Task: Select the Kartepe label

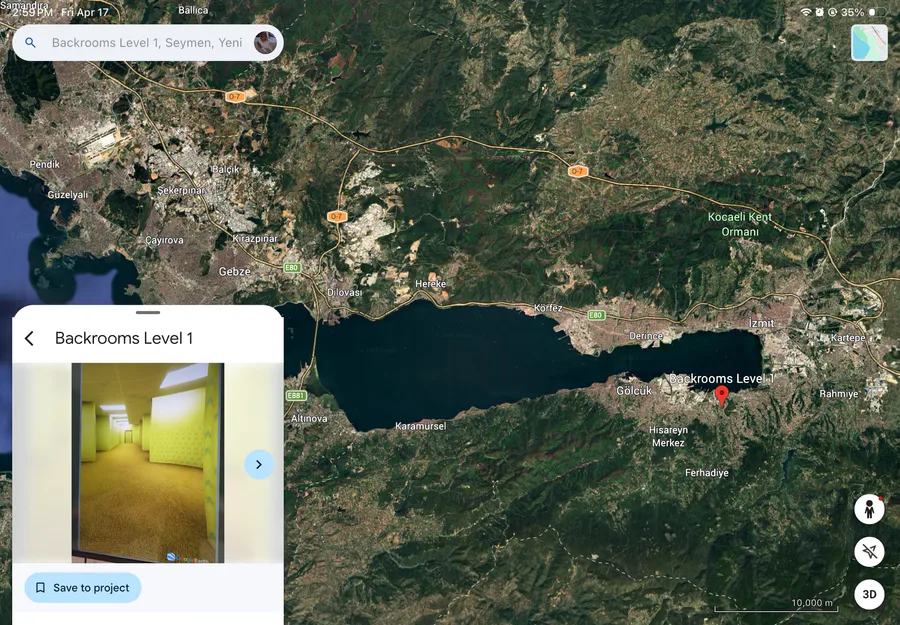Action: point(848,337)
